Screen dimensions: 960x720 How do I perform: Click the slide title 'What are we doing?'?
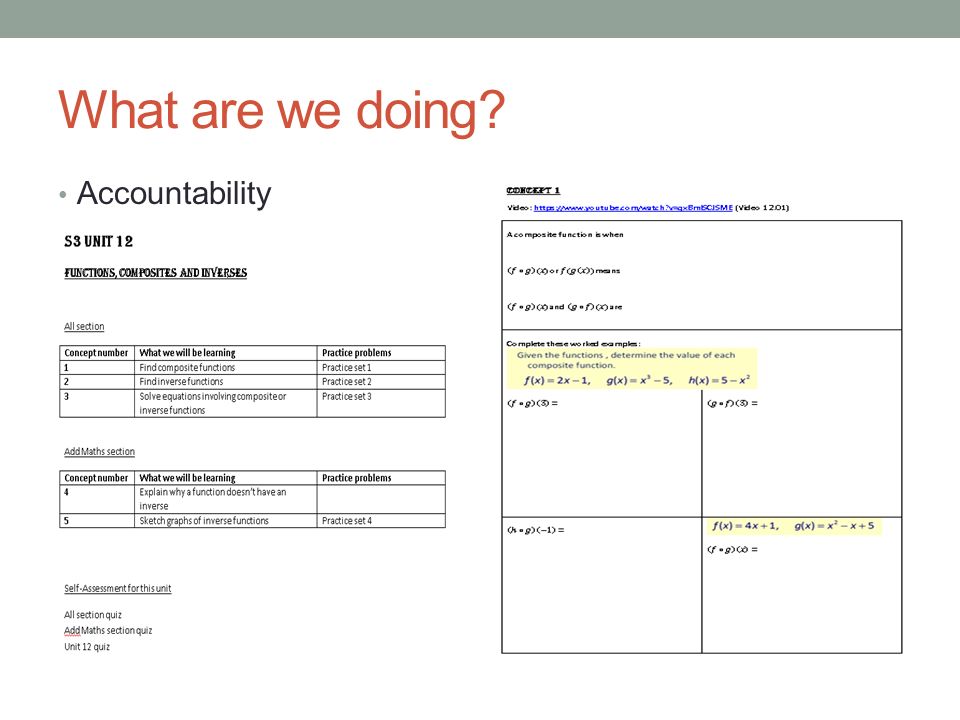pos(282,111)
